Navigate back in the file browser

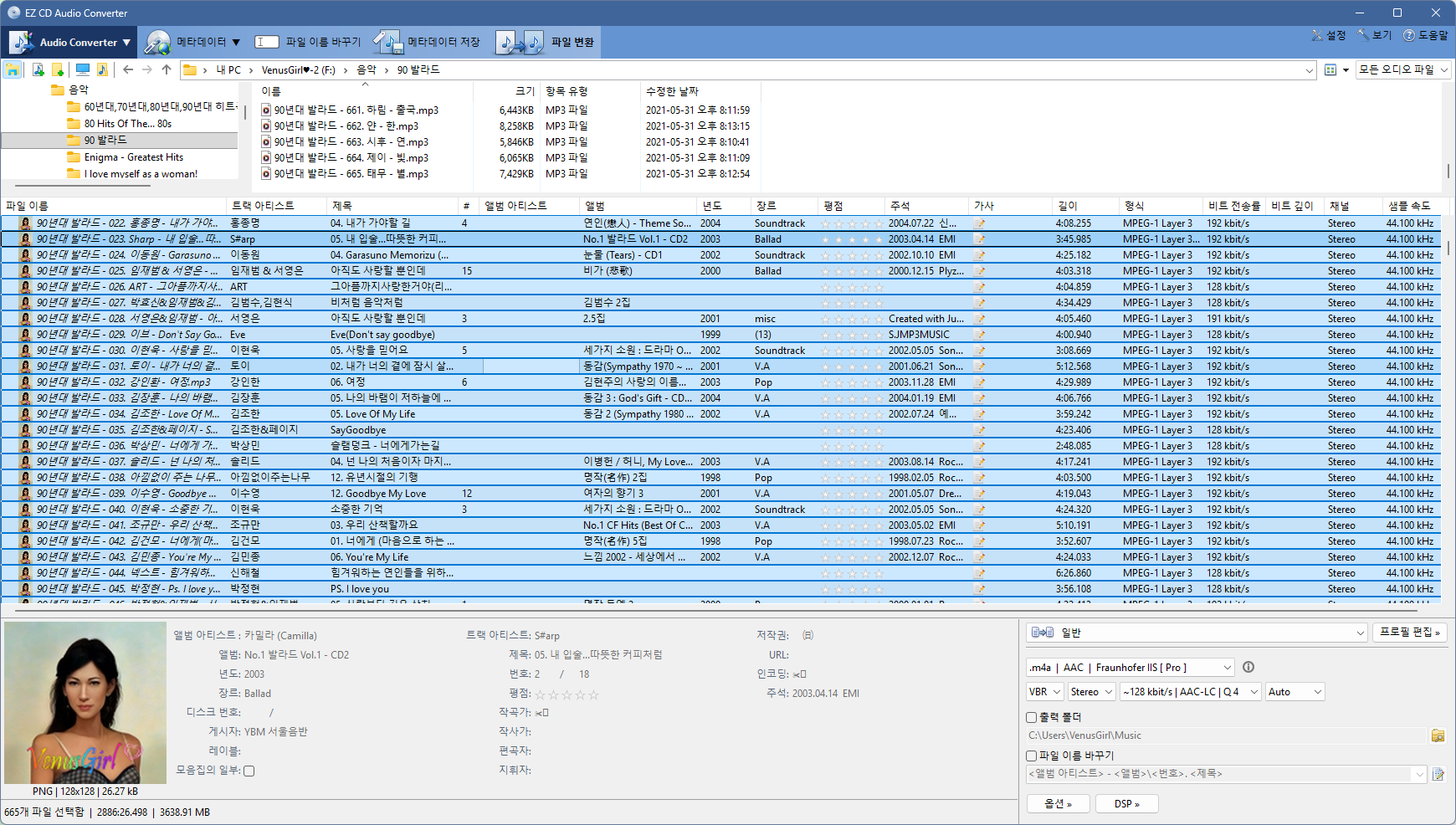click(128, 69)
